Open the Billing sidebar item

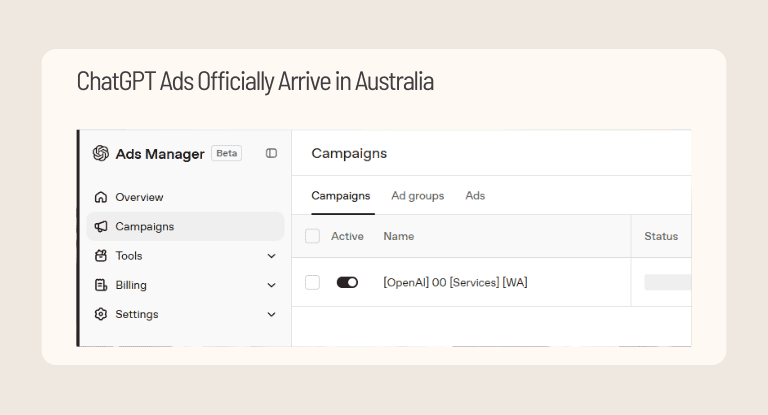(x=185, y=285)
